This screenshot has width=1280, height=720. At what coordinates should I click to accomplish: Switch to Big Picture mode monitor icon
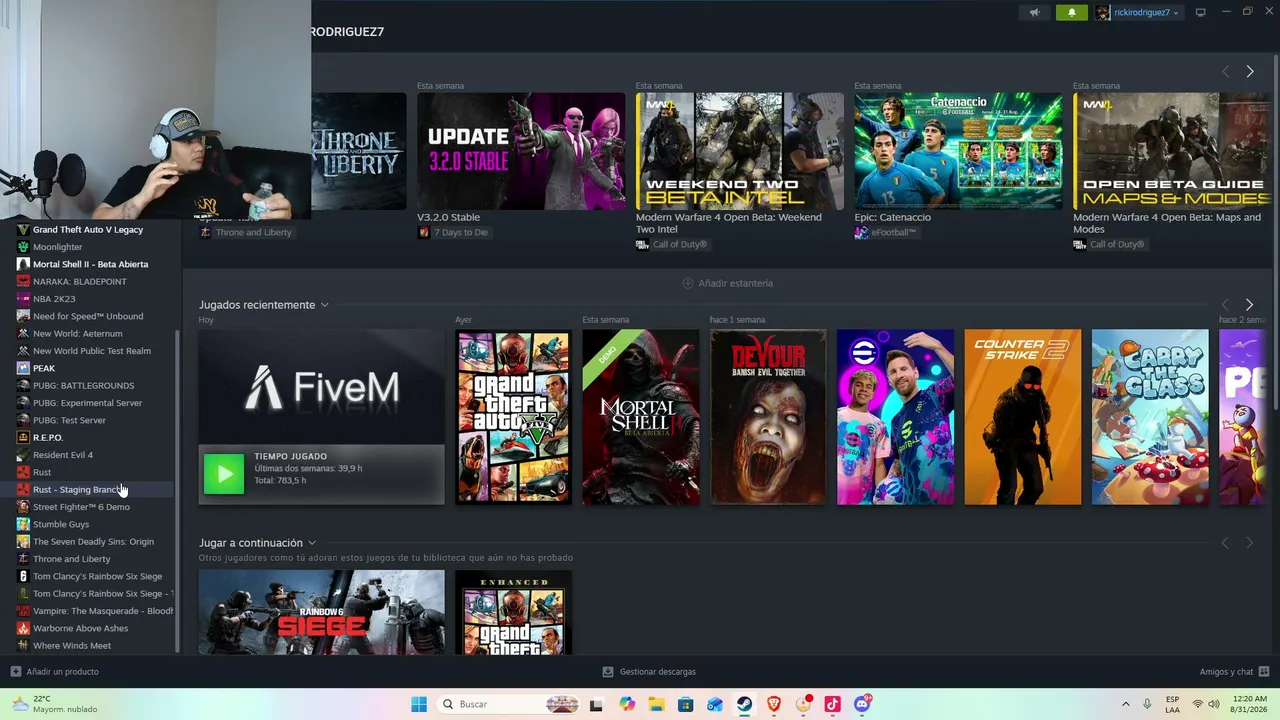(1201, 12)
